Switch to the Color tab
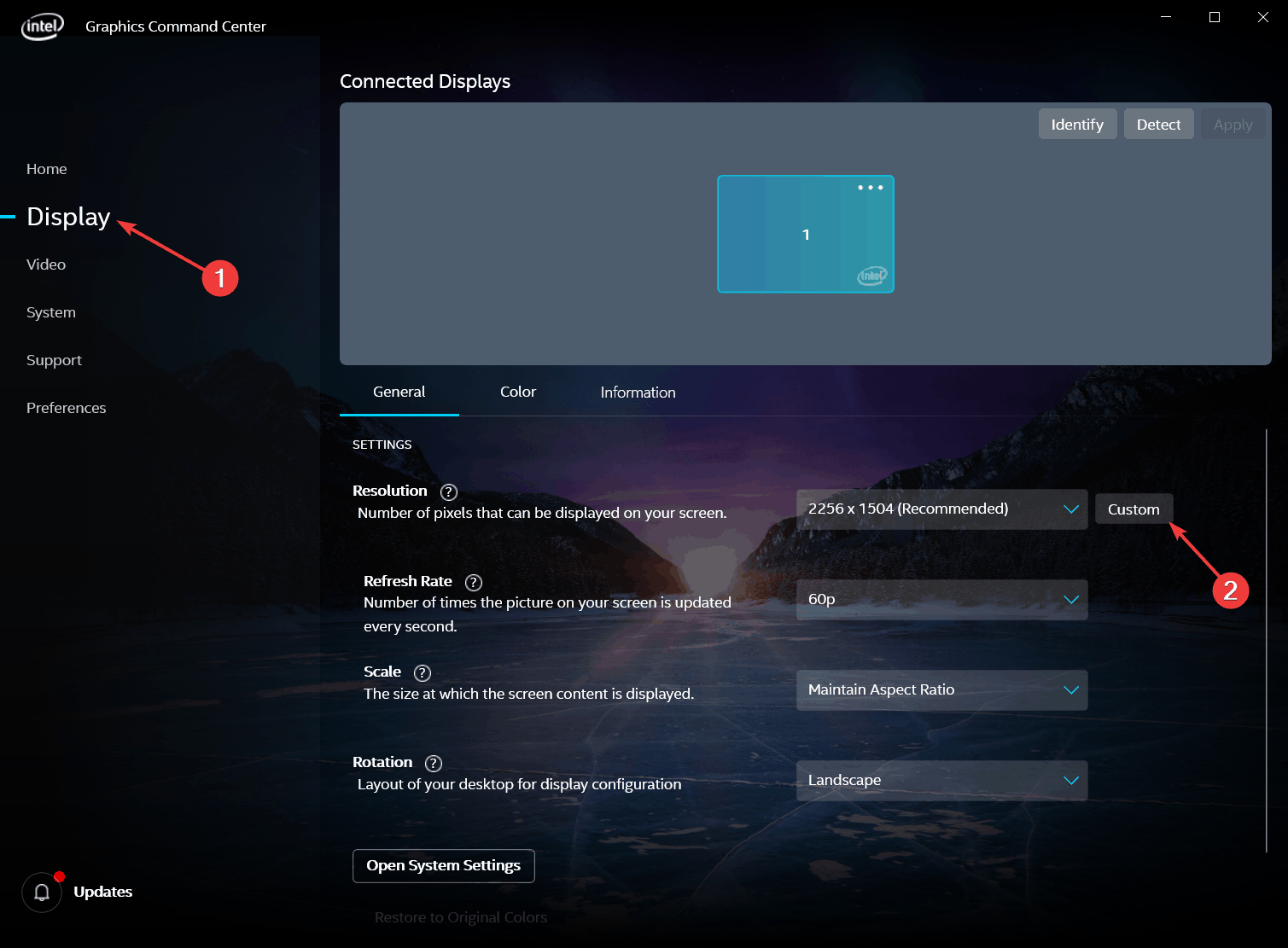 pos(517,393)
